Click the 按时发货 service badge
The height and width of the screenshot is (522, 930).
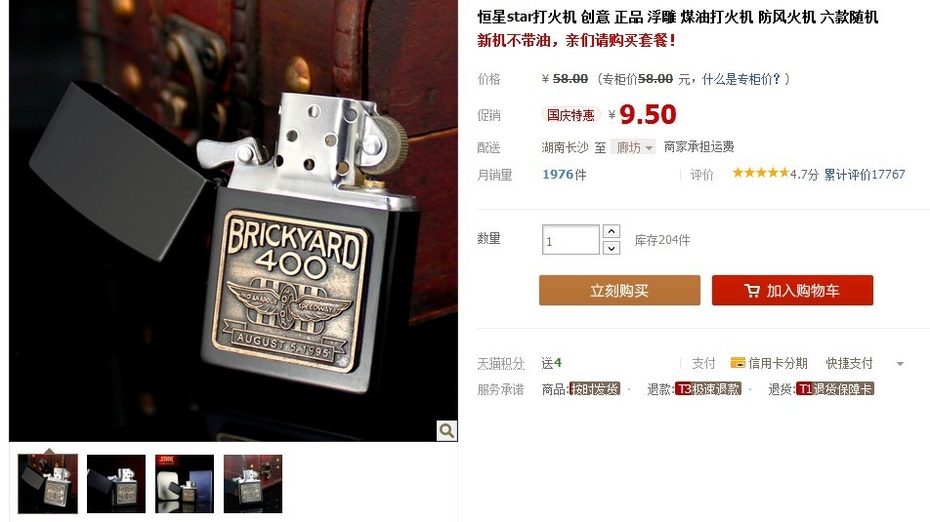coord(594,389)
